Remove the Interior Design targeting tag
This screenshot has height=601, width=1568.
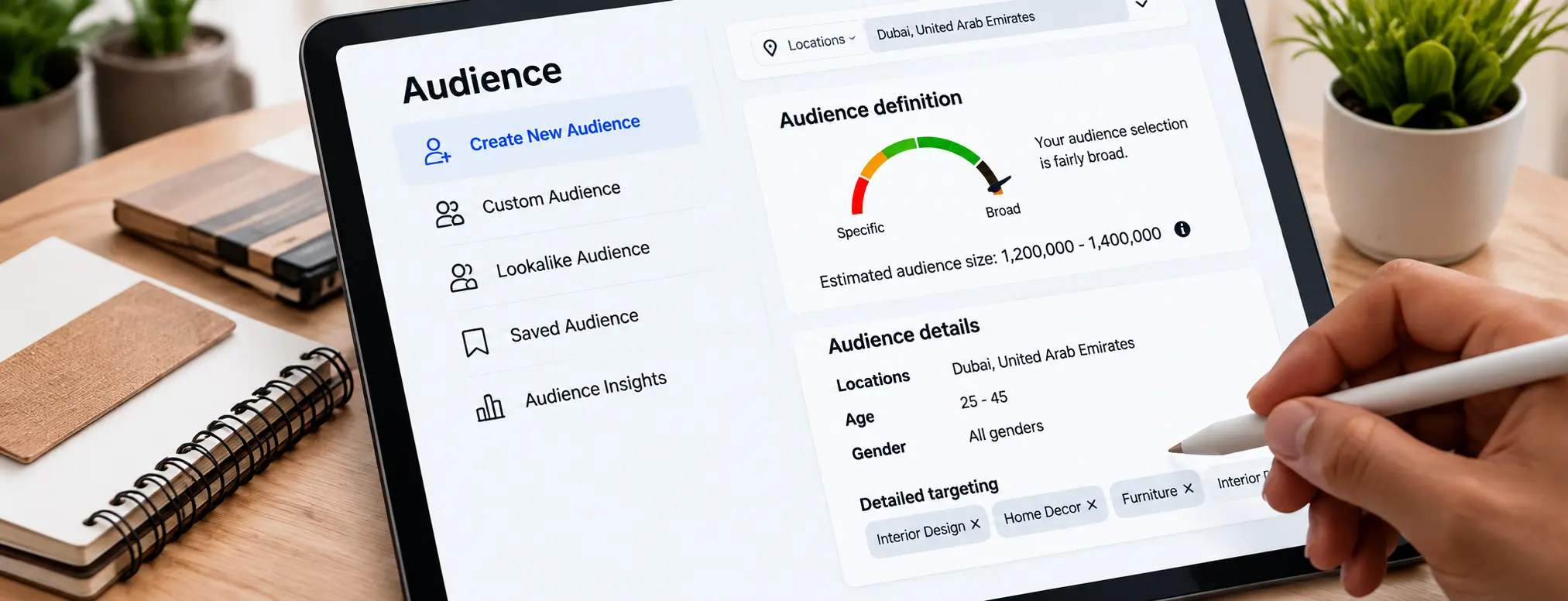coord(976,524)
